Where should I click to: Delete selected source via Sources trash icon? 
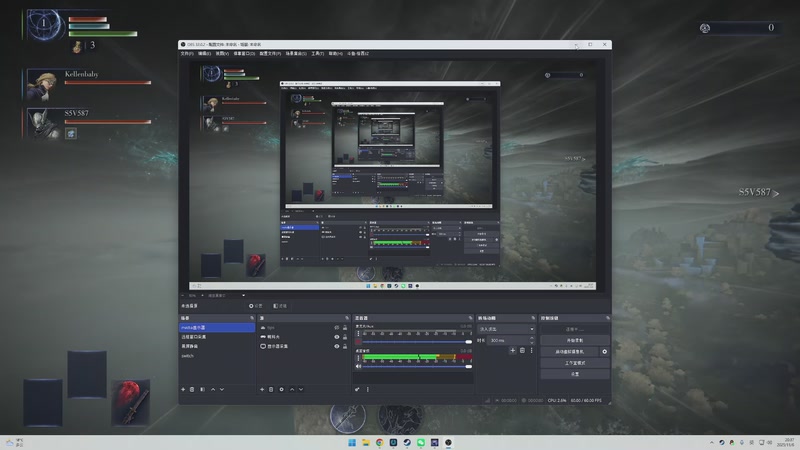click(271, 389)
